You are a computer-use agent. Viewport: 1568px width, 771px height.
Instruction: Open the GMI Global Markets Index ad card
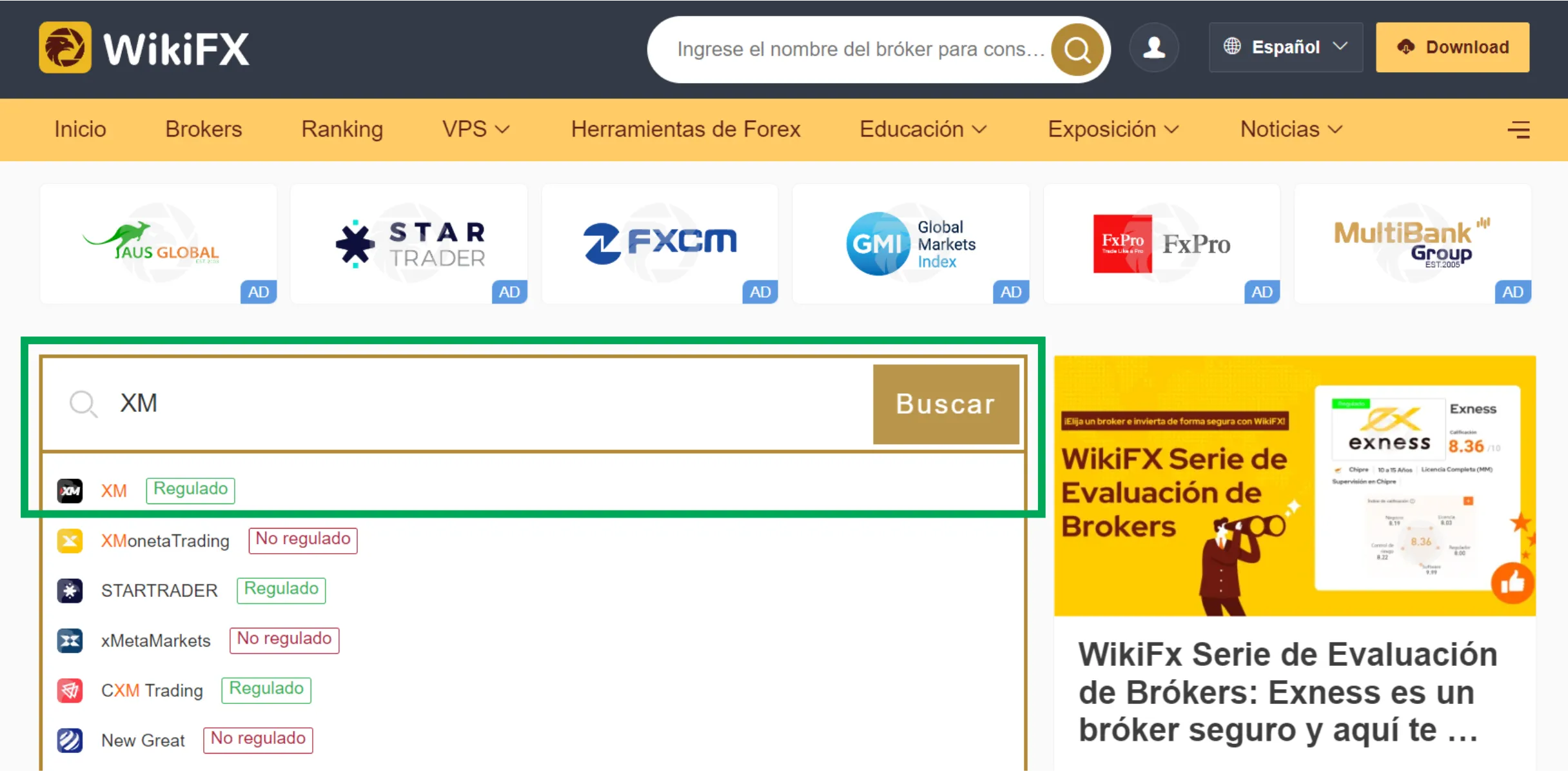pyautogui.click(x=911, y=244)
